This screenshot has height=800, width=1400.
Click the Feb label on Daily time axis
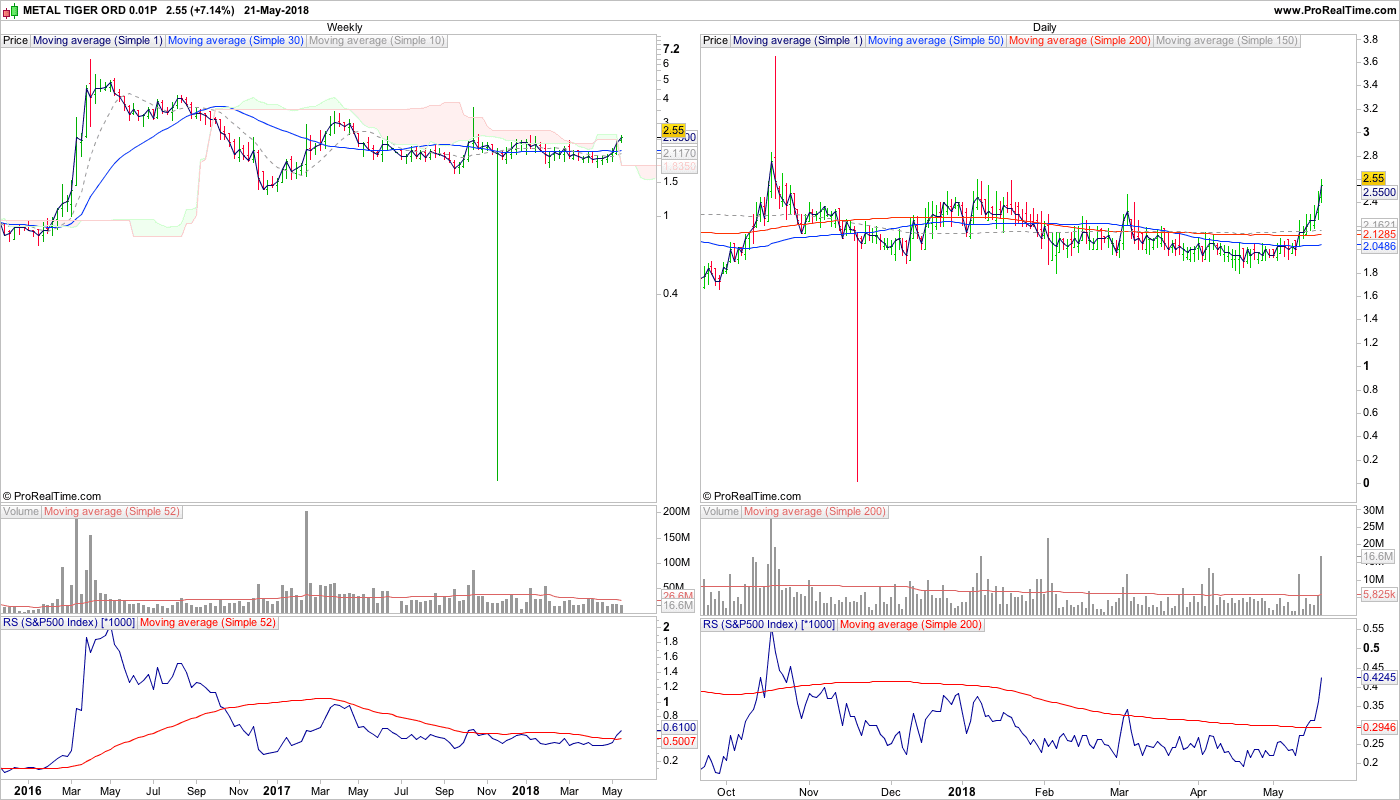pyautogui.click(x=1044, y=790)
